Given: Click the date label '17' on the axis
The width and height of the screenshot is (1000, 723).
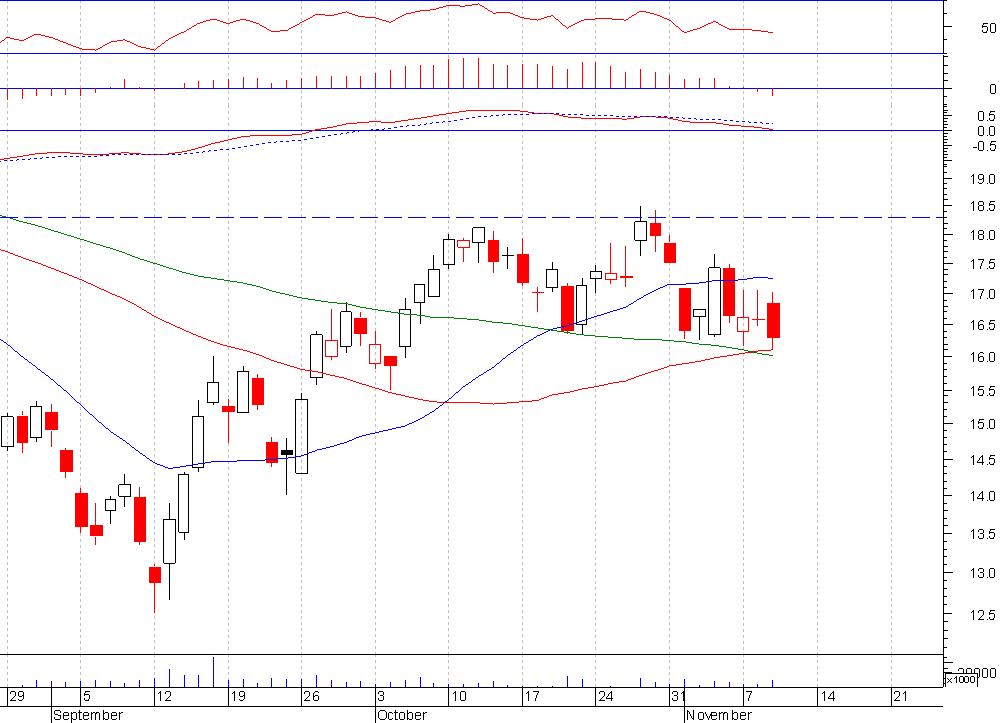Looking at the screenshot, I should pos(533,696).
